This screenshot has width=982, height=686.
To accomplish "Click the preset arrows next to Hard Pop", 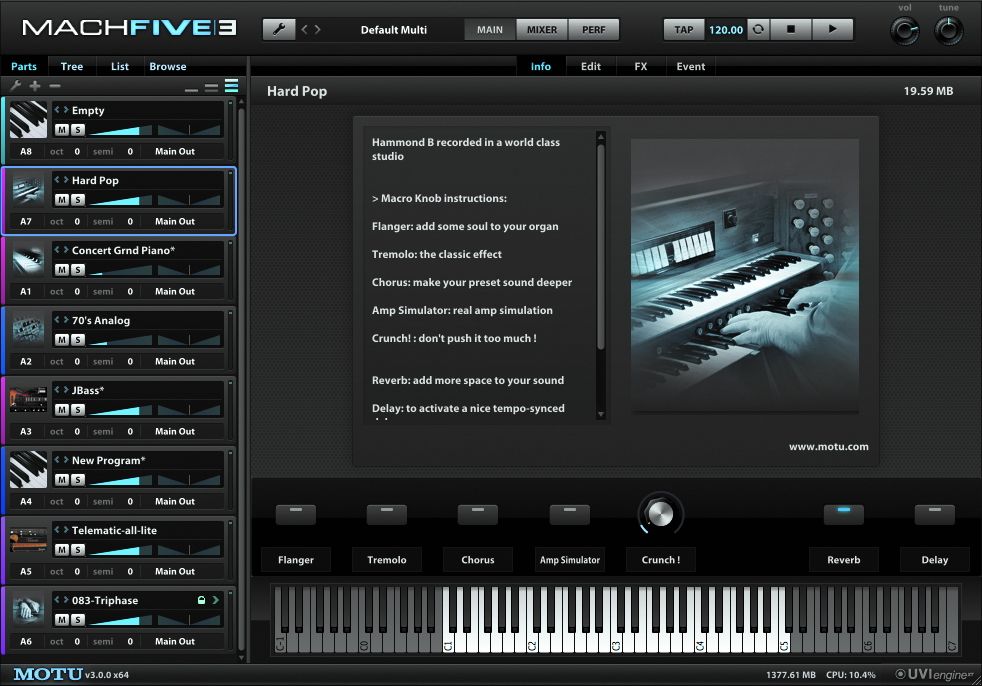I will tap(61, 180).
